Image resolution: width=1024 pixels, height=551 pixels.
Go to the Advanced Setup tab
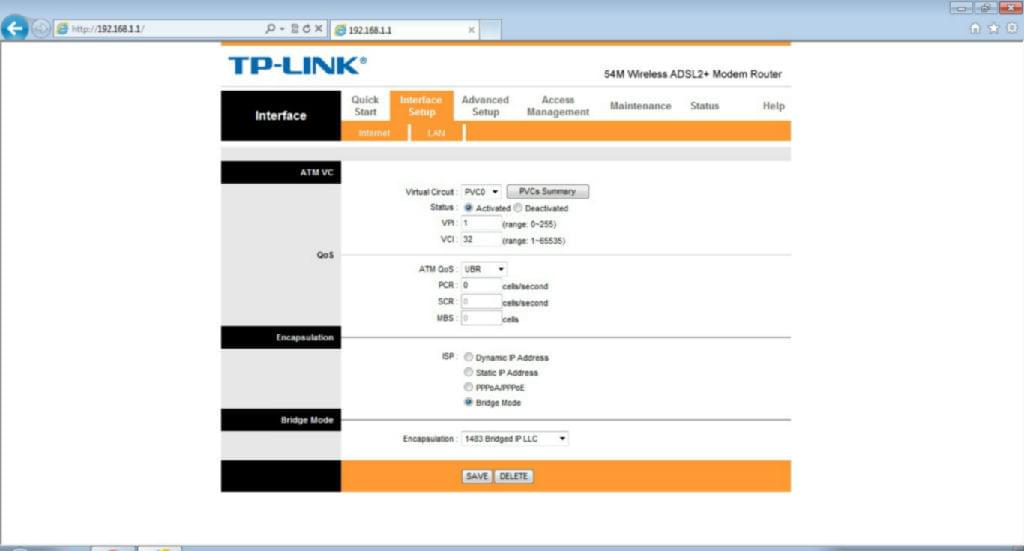485,106
